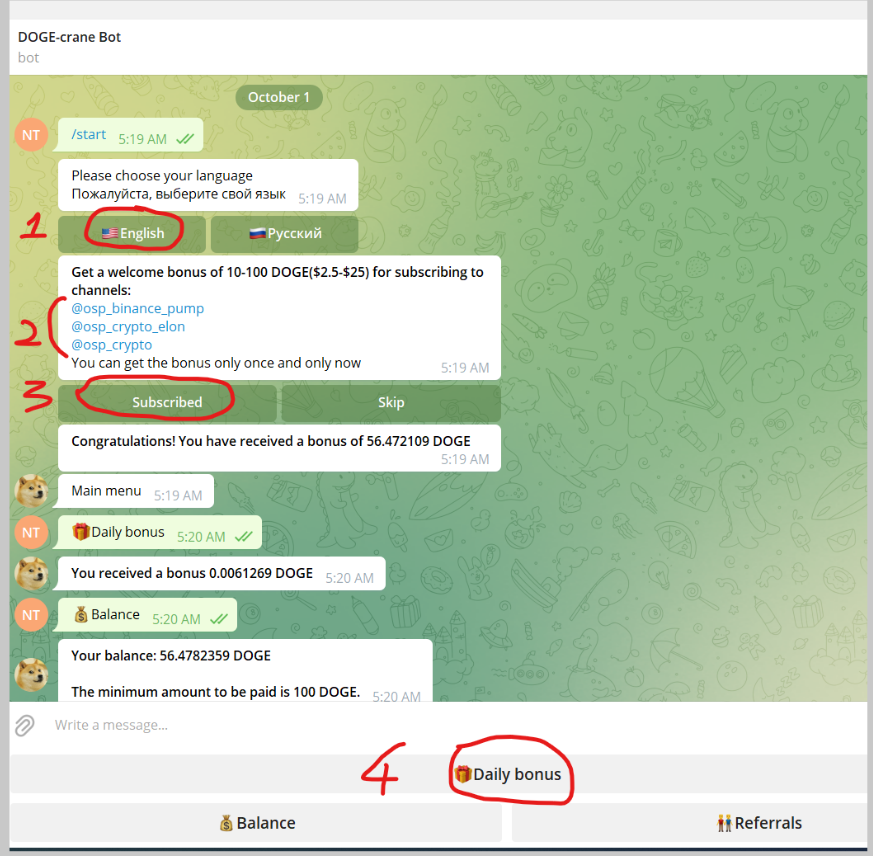Choose the Русский language button
Screen dimensions: 873x856
coord(285,233)
